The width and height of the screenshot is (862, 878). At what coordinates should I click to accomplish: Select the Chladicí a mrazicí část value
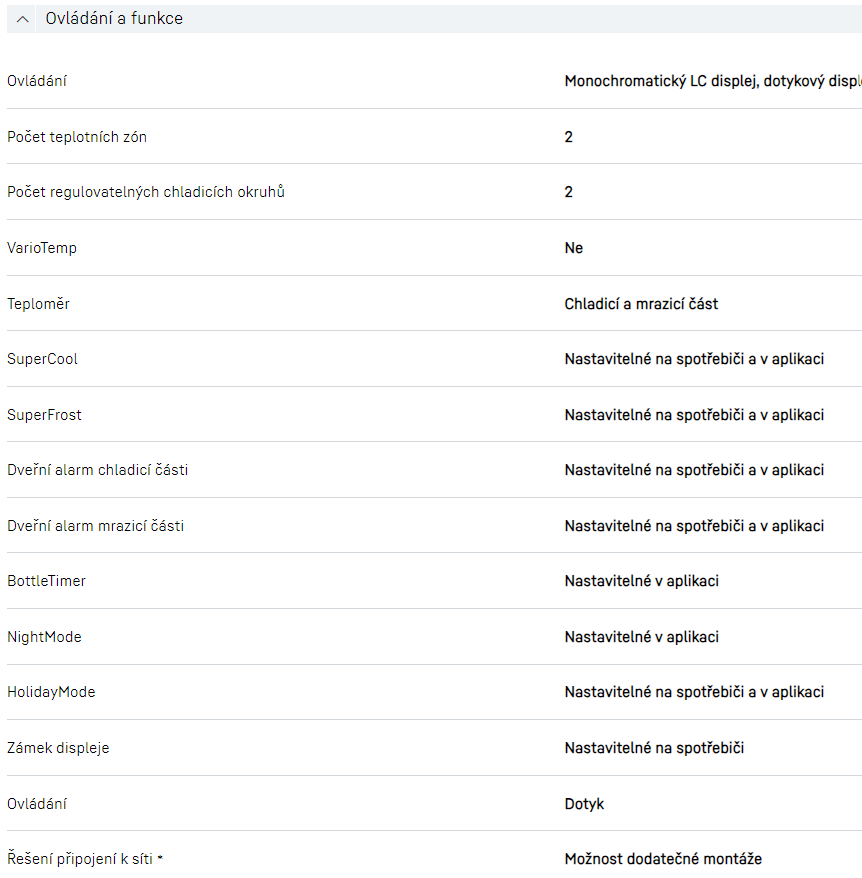click(641, 304)
